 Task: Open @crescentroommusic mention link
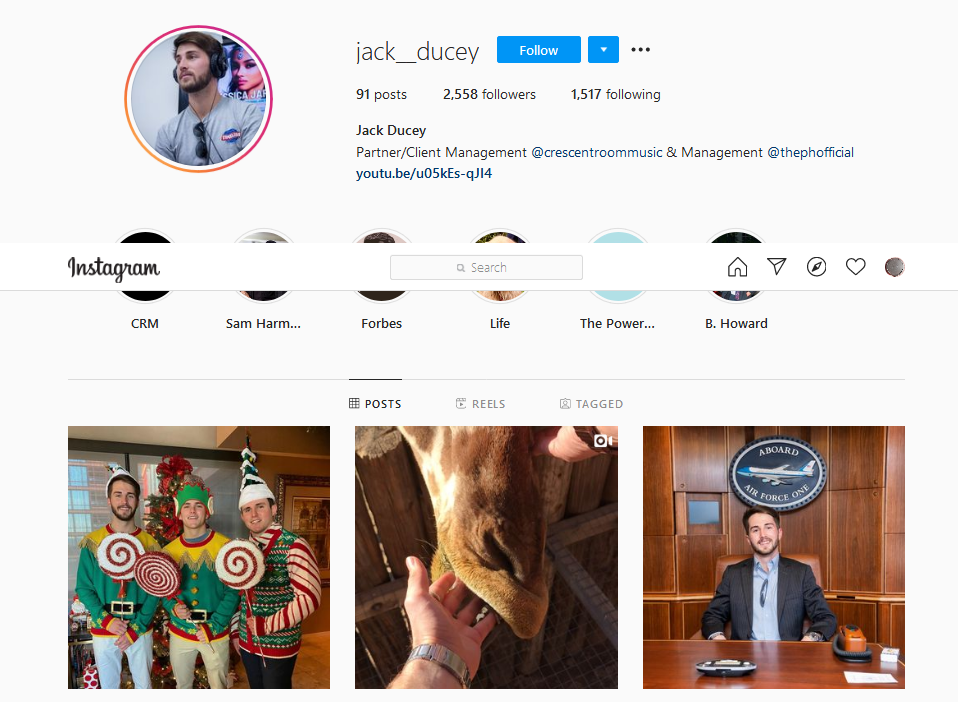pyautogui.click(x=596, y=152)
